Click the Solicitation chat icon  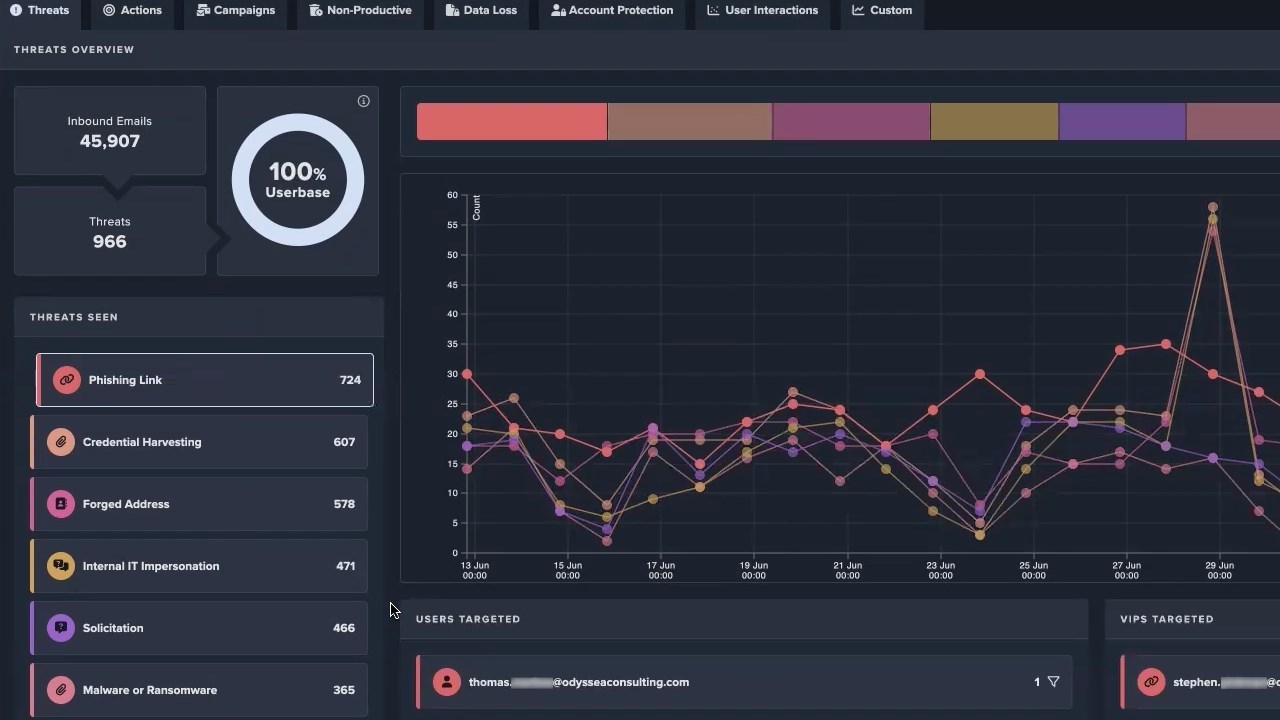[61, 628]
